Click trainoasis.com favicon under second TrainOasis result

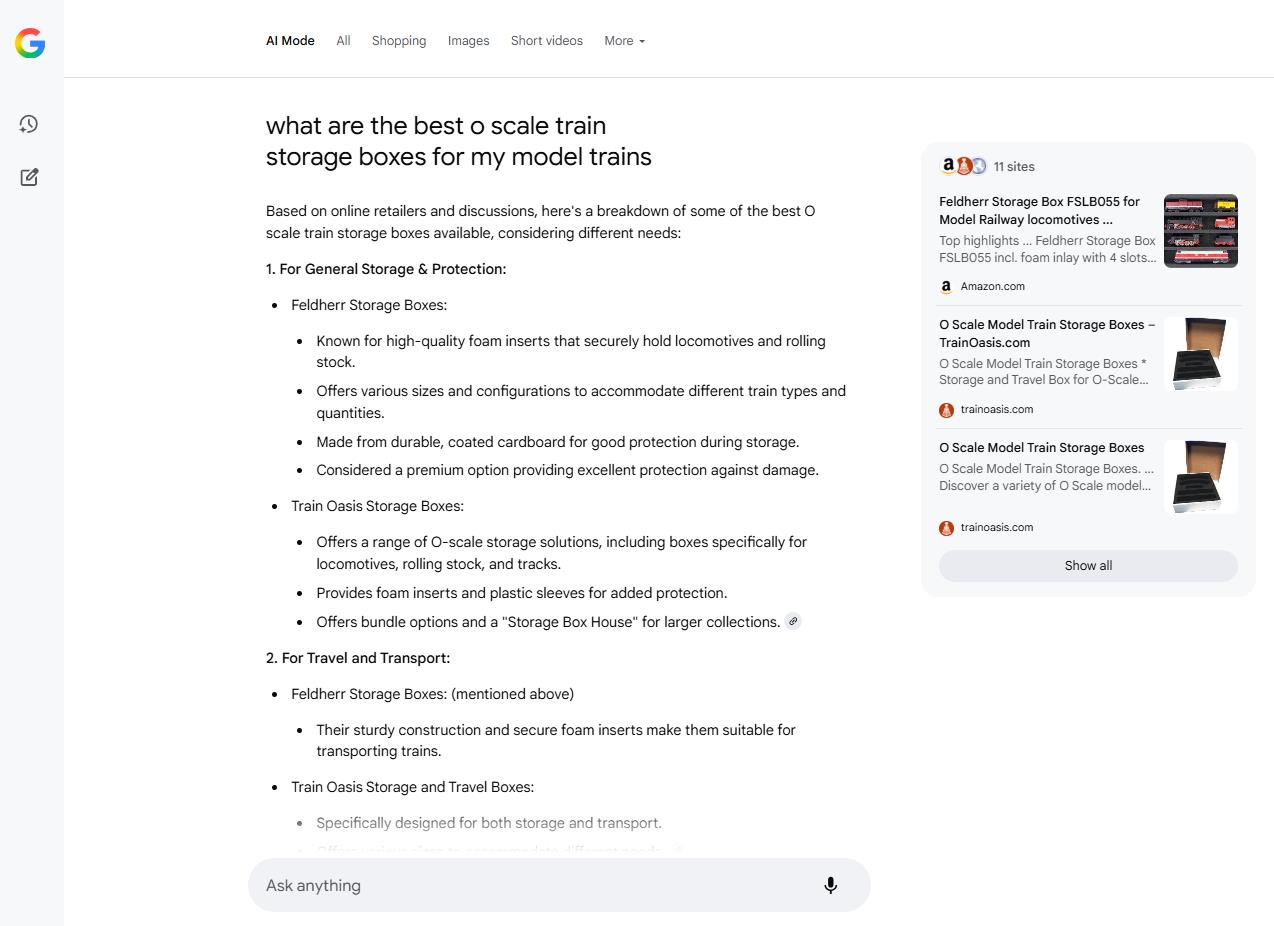coord(946,527)
